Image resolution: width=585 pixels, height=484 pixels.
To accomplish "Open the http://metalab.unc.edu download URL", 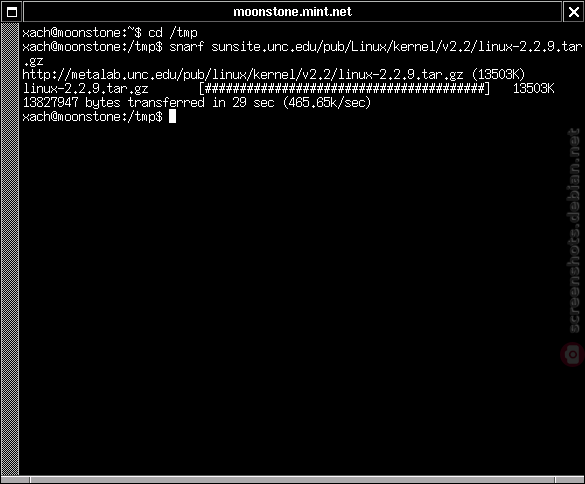I will [x=243, y=75].
